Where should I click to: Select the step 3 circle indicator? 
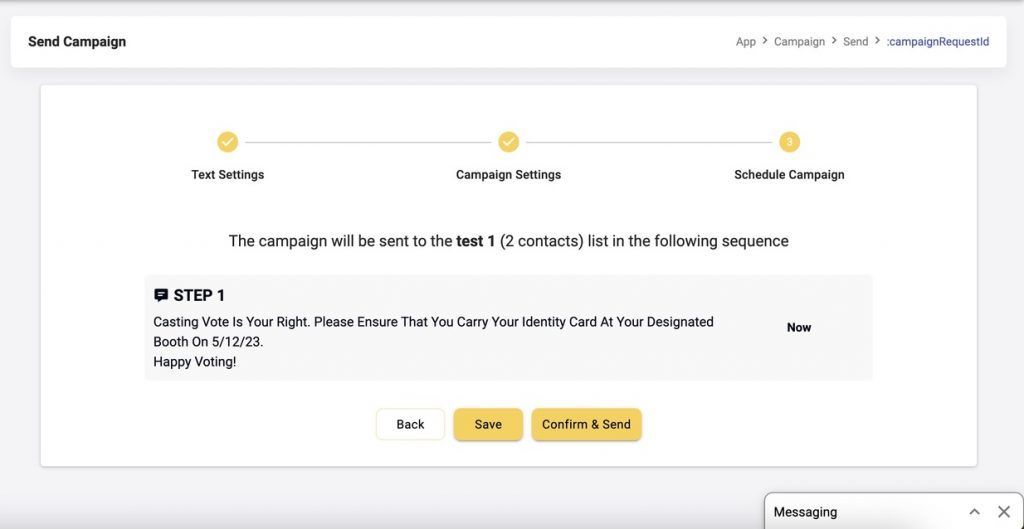tap(789, 142)
